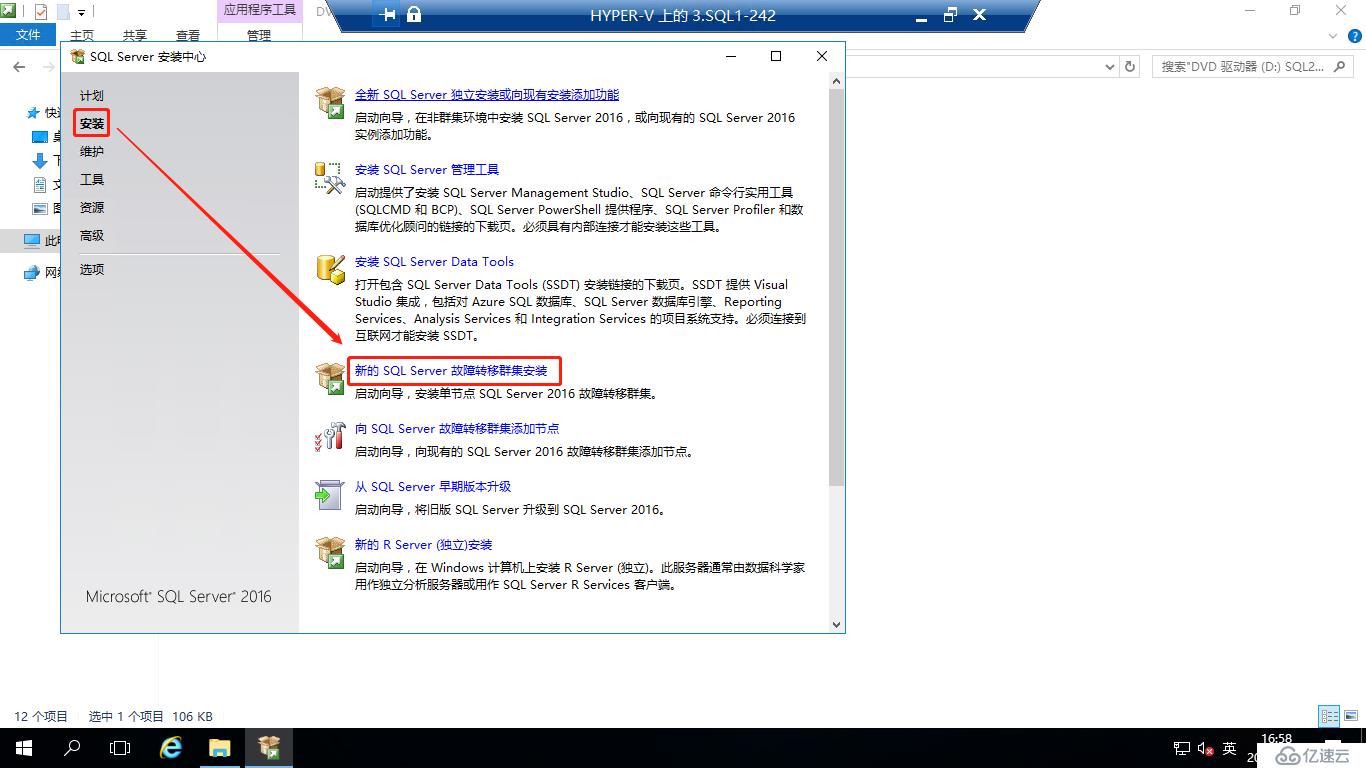The width and height of the screenshot is (1366, 768).
Task: Click the network icon in system tray
Action: tap(1181, 749)
